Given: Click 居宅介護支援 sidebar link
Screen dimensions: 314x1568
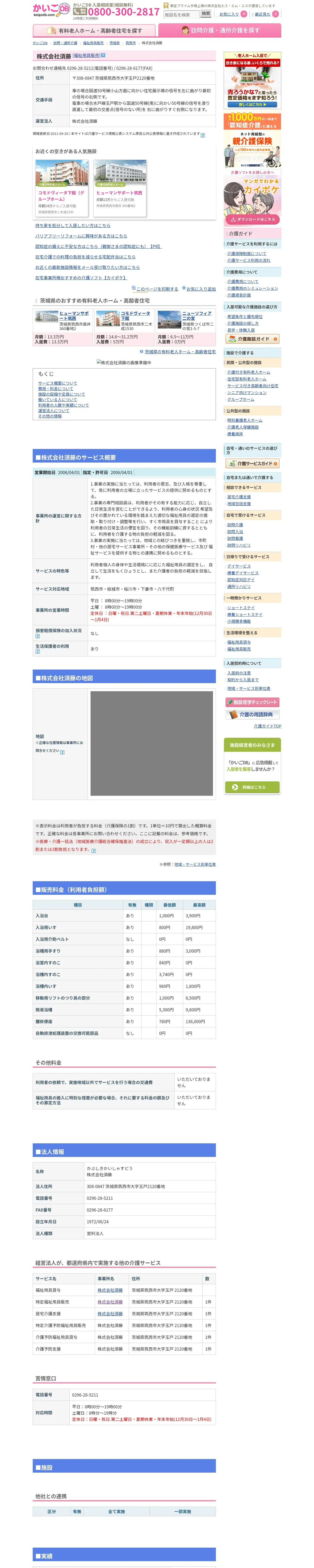Looking at the screenshot, I should pyautogui.click(x=239, y=497).
